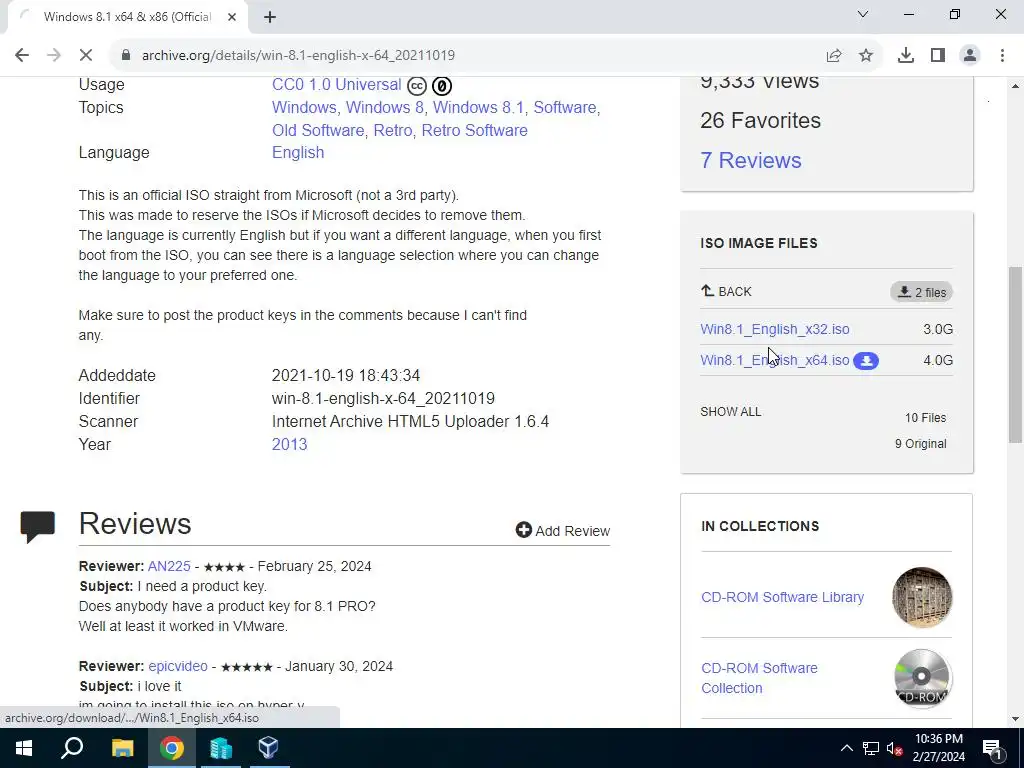
Task: Bookmark this page with the star
Action: pos(866,56)
